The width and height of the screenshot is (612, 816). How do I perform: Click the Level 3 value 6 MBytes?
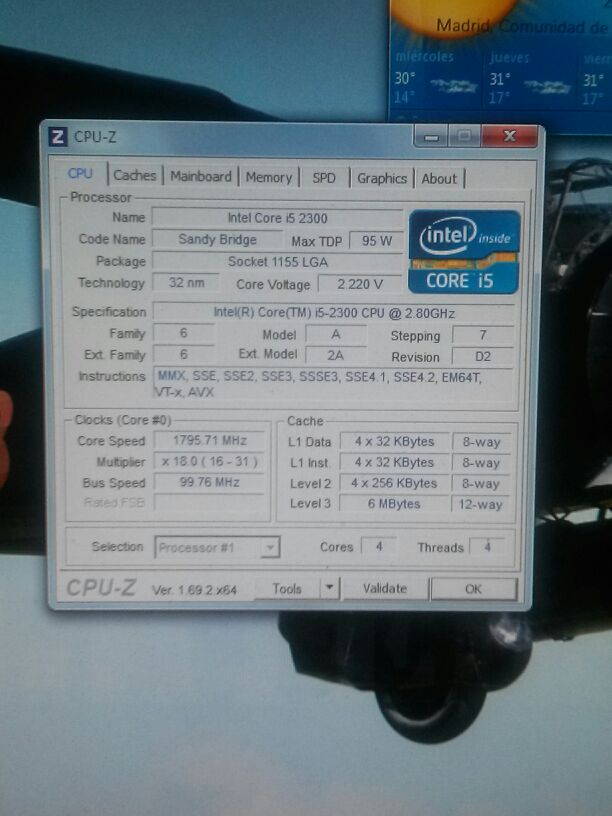pos(394,504)
